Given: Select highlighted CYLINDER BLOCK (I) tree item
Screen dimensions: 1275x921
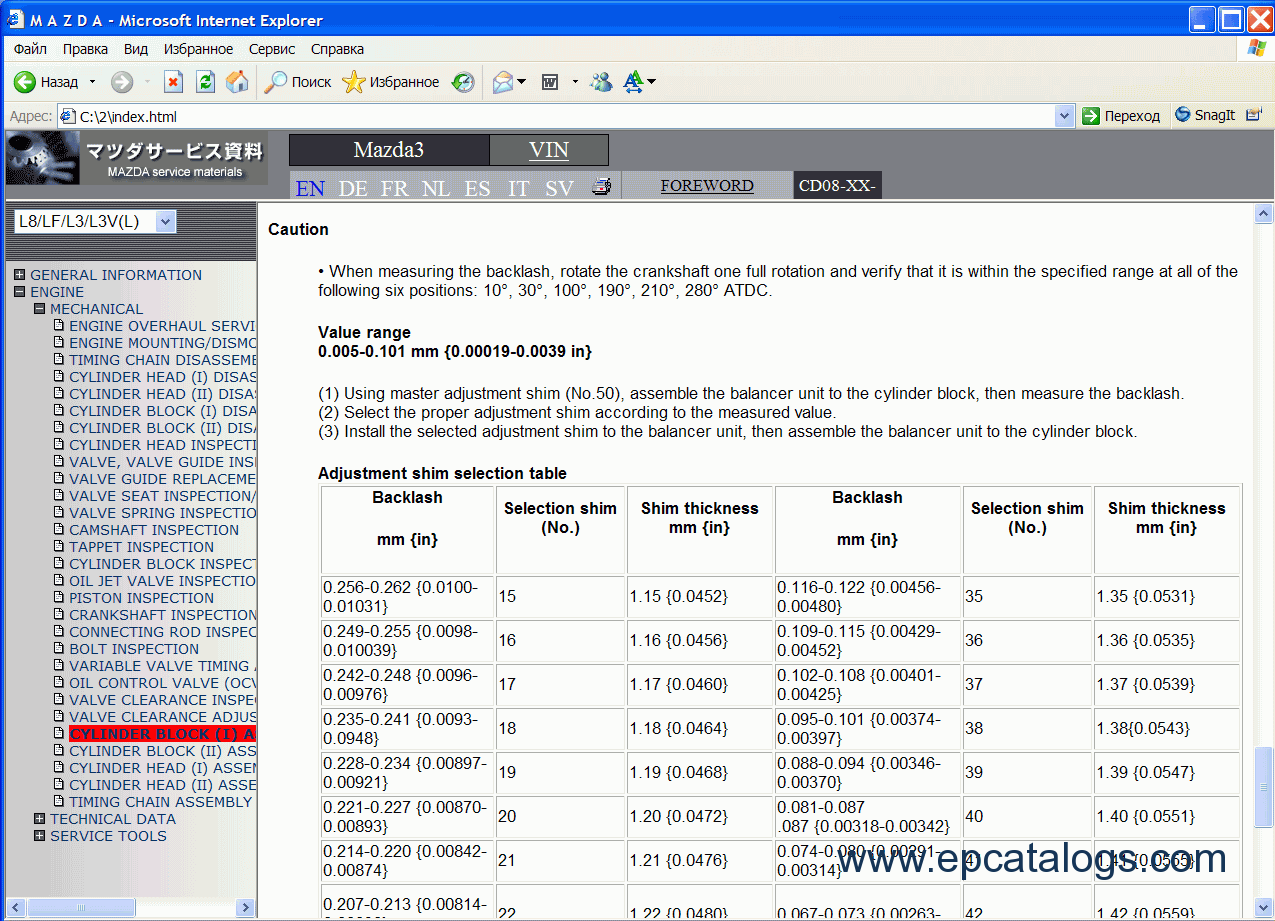Looking at the screenshot, I should (x=163, y=734).
